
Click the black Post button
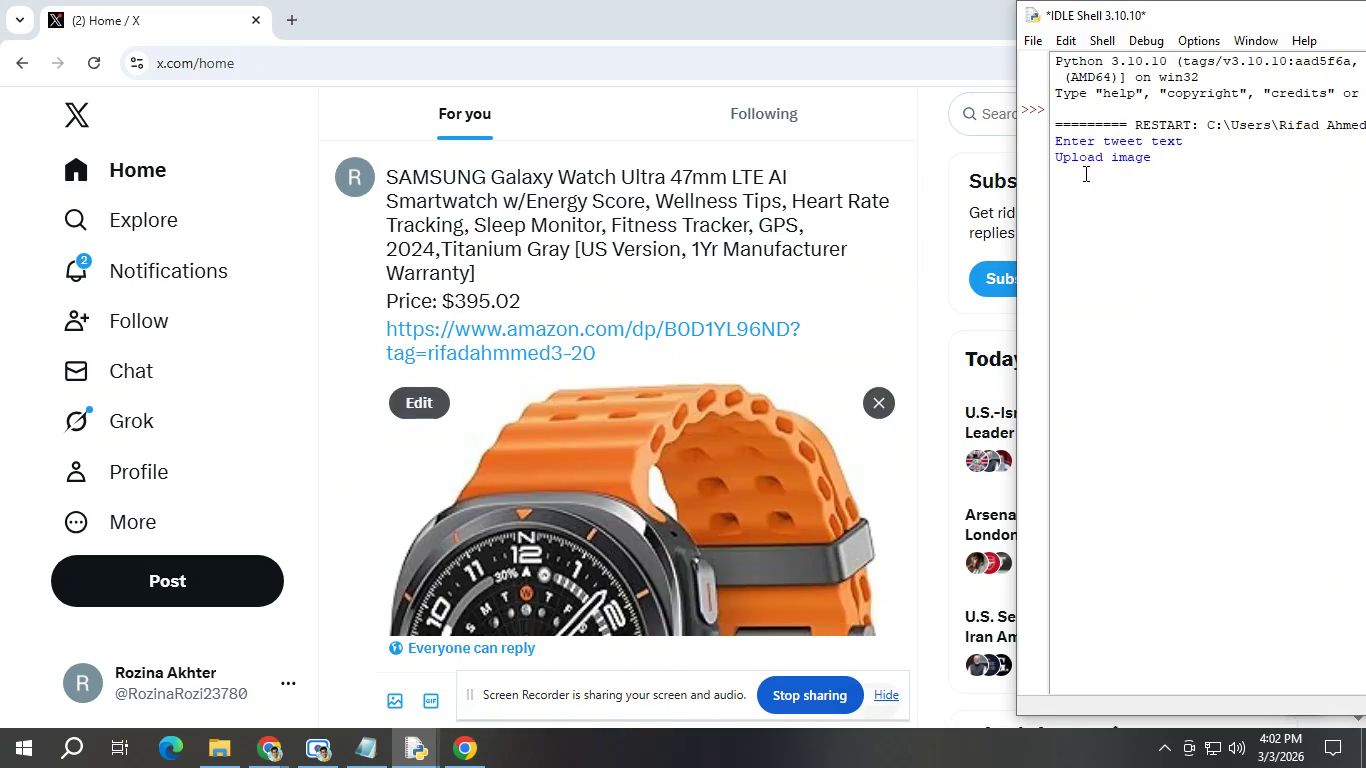(x=167, y=581)
